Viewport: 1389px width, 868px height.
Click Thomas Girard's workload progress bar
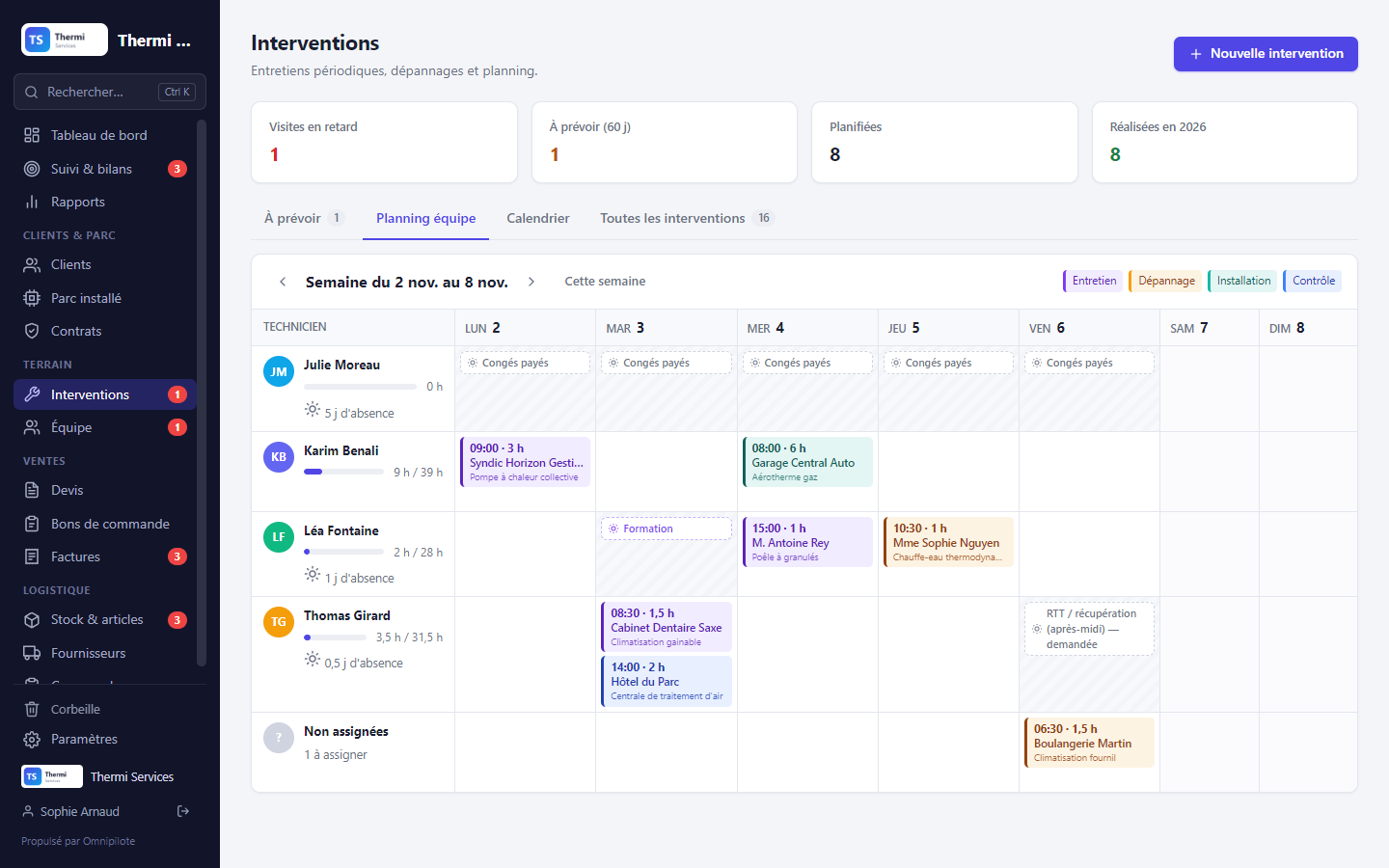pyautogui.click(x=336, y=637)
